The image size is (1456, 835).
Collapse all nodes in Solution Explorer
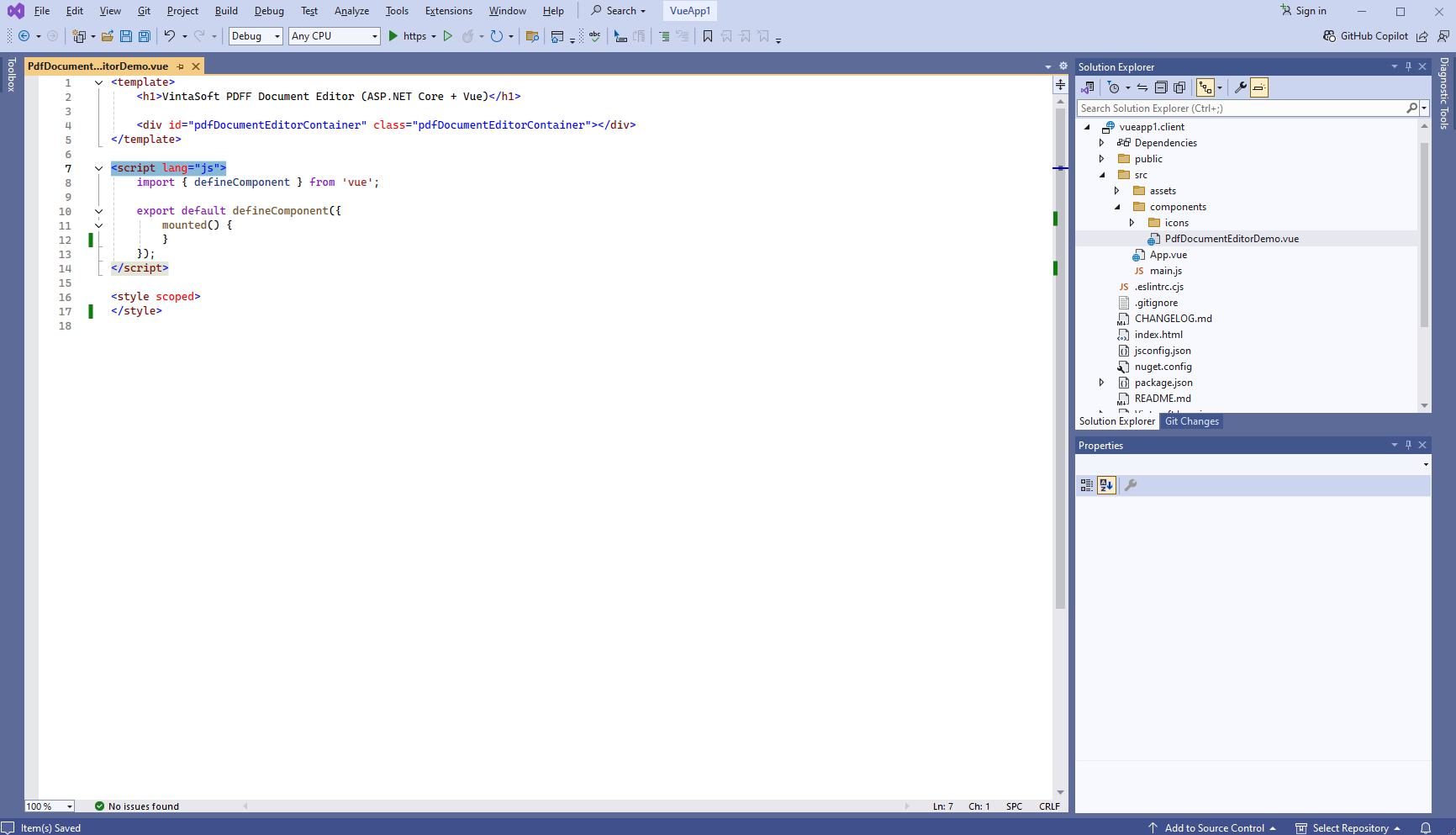click(1161, 87)
